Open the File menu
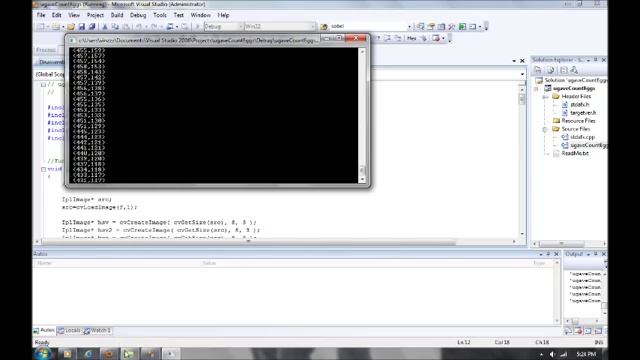Image resolution: width=640 pixels, height=360 pixels. [x=41, y=15]
